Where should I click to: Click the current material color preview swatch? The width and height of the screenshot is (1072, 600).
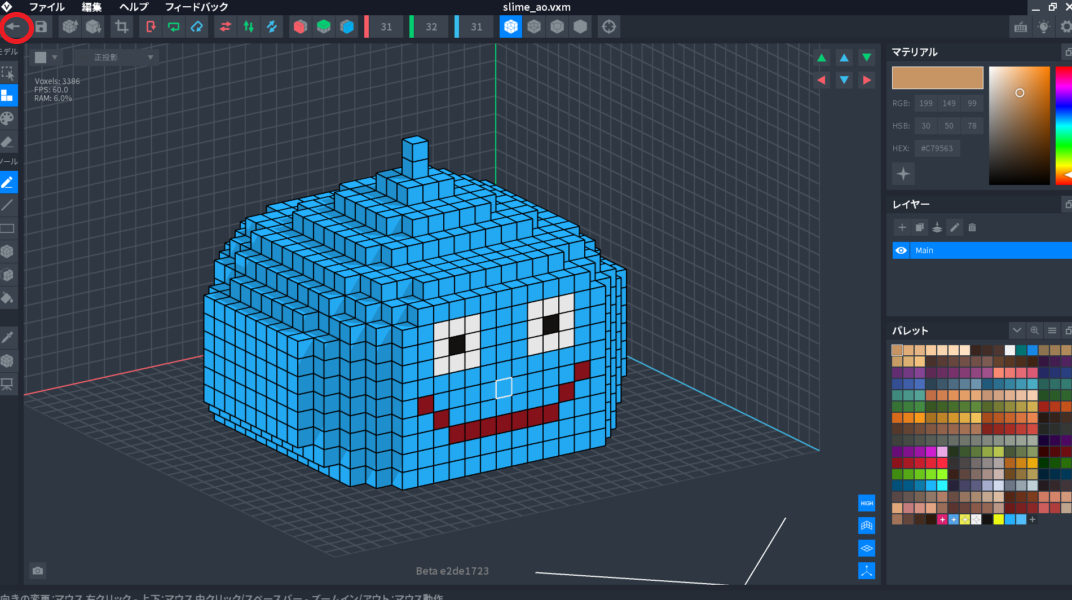937,78
